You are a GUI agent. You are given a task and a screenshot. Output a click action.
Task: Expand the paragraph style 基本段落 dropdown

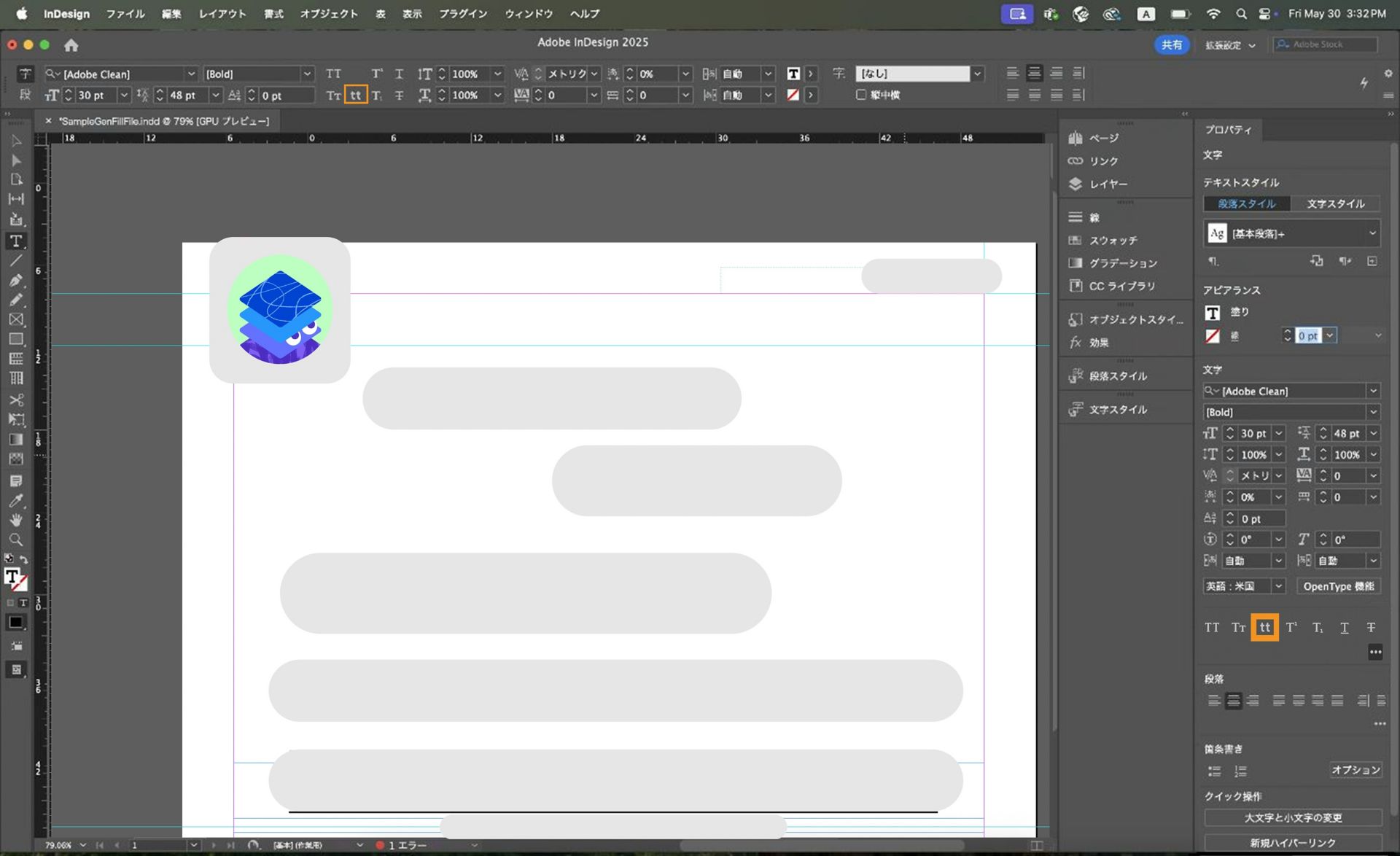tap(1372, 233)
